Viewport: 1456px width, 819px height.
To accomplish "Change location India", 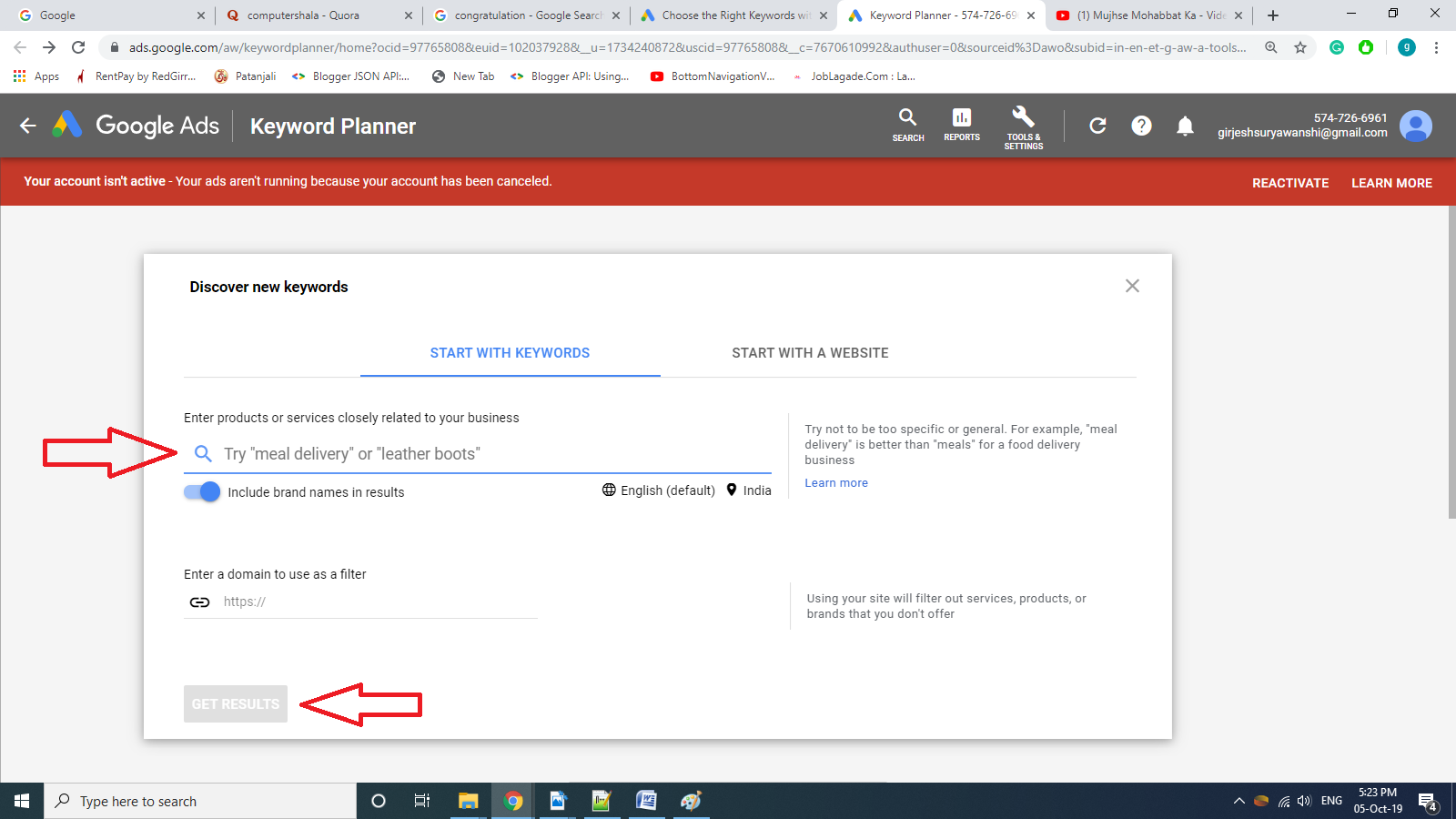I will pyautogui.click(x=748, y=490).
